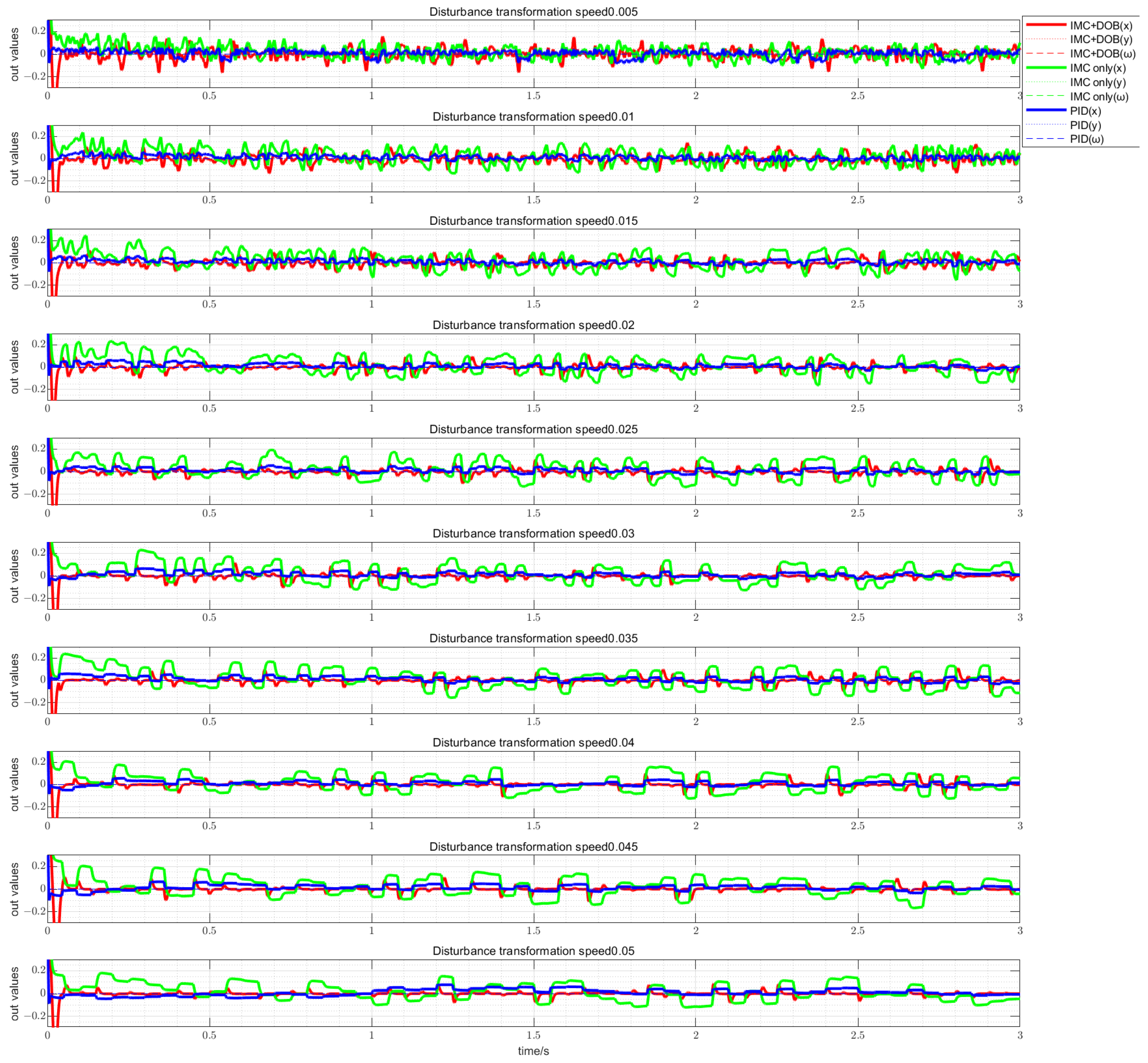Select the IMC only(y) legend entry
1148x1063 pixels.
tap(1098, 82)
